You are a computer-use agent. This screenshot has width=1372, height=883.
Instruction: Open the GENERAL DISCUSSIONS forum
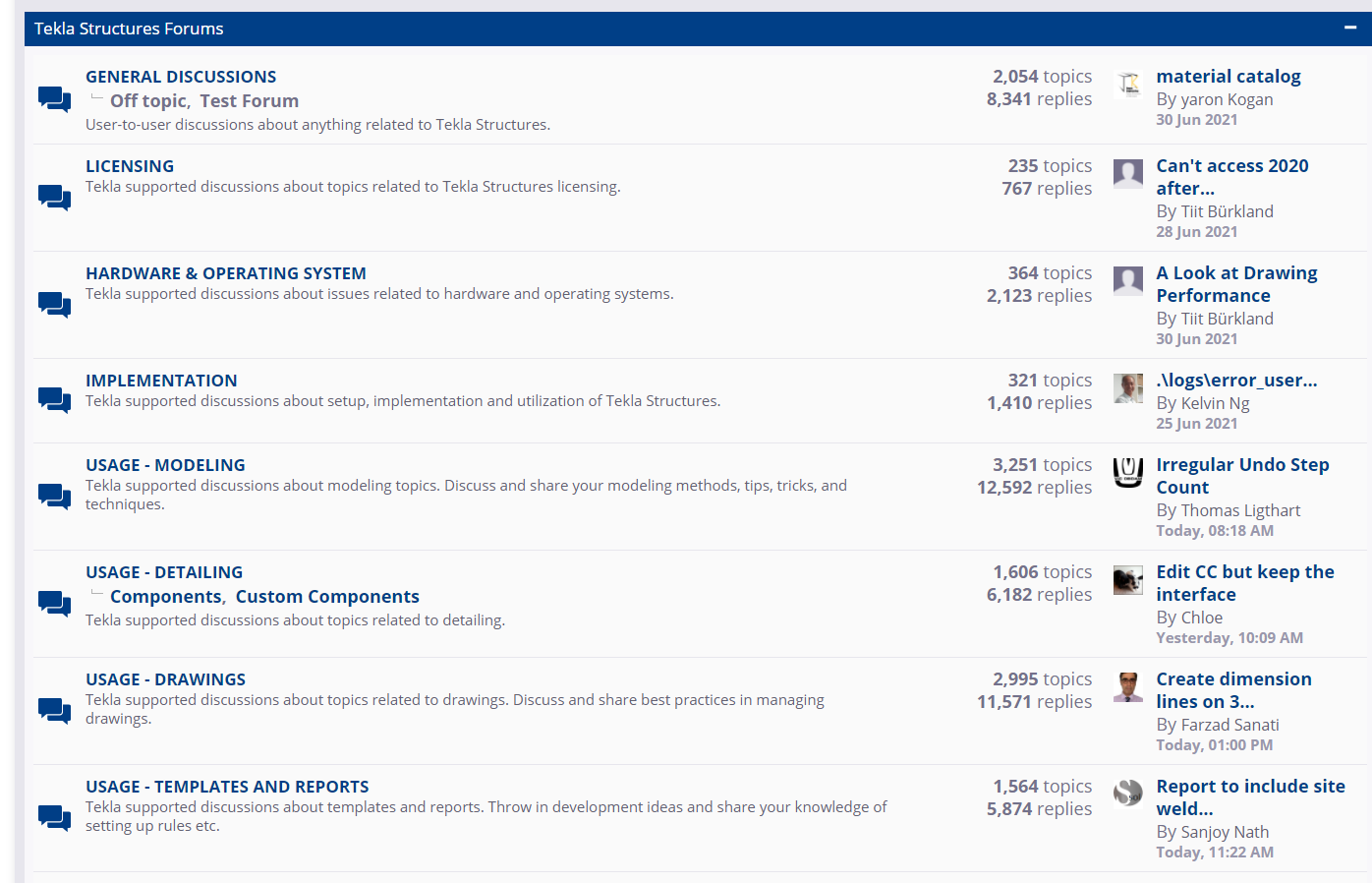pos(181,77)
